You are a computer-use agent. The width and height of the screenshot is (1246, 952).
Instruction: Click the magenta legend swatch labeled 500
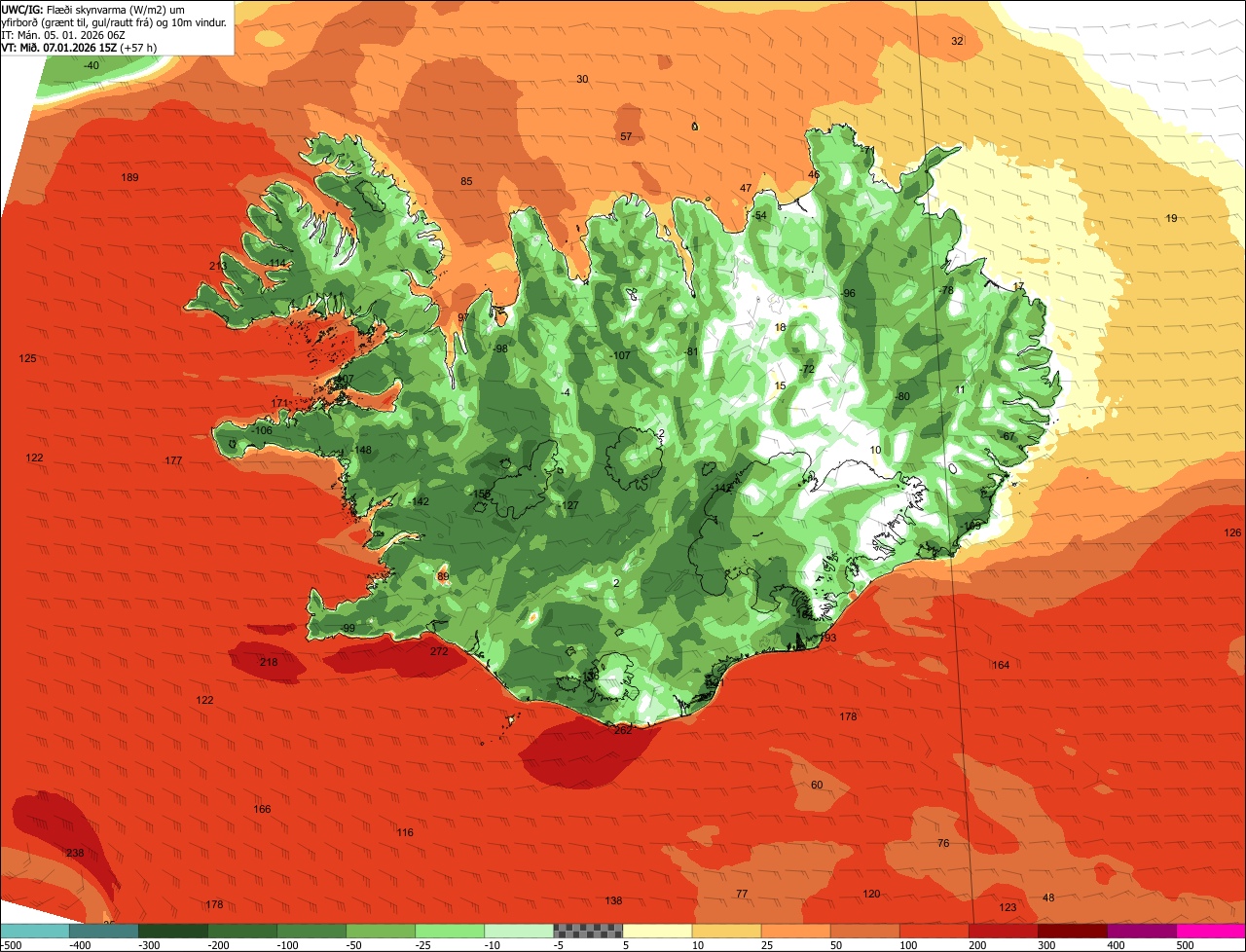pos(1211,931)
